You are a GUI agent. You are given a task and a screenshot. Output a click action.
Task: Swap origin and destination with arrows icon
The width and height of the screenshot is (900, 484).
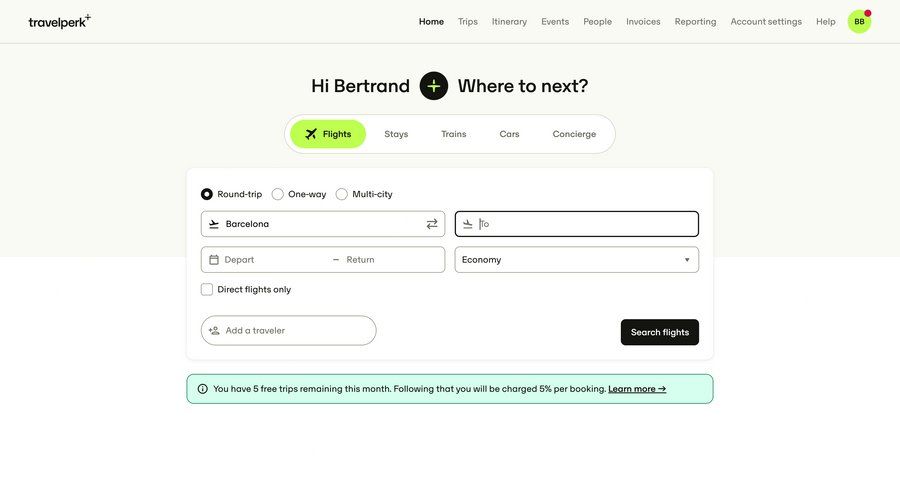point(432,224)
